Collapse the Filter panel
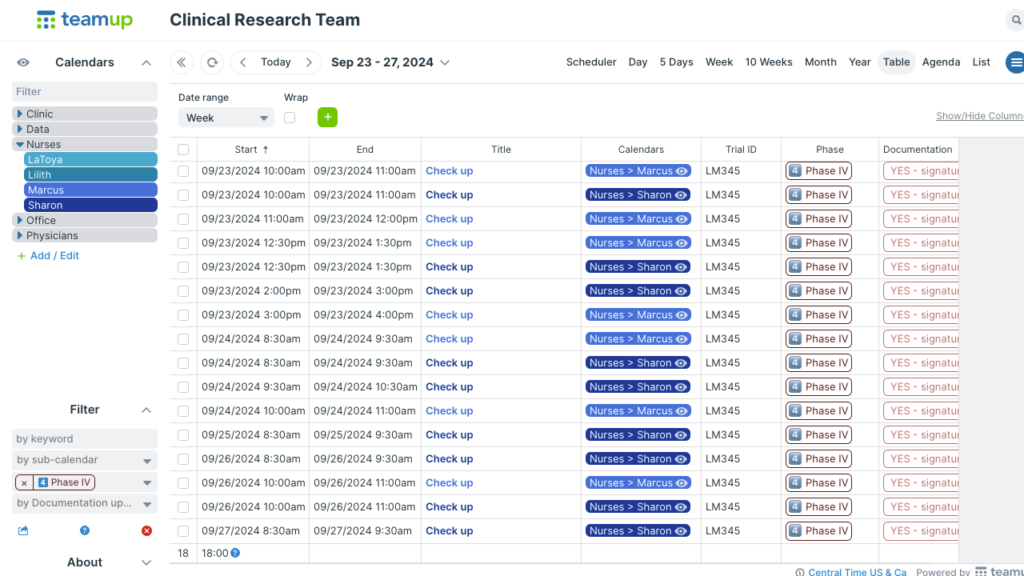The width and height of the screenshot is (1024, 576). pyautogui.click(x=146, y=410)
